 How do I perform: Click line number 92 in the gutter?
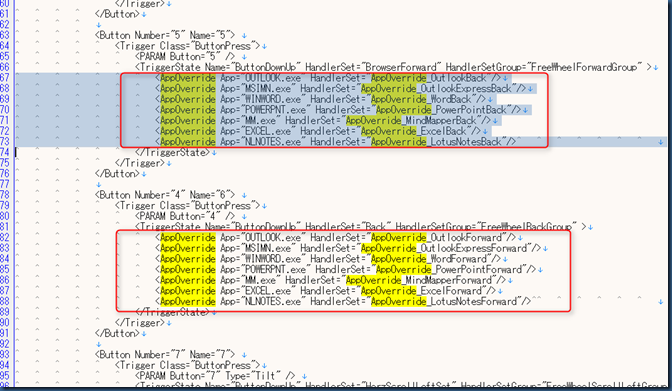(x=5, y=344)
